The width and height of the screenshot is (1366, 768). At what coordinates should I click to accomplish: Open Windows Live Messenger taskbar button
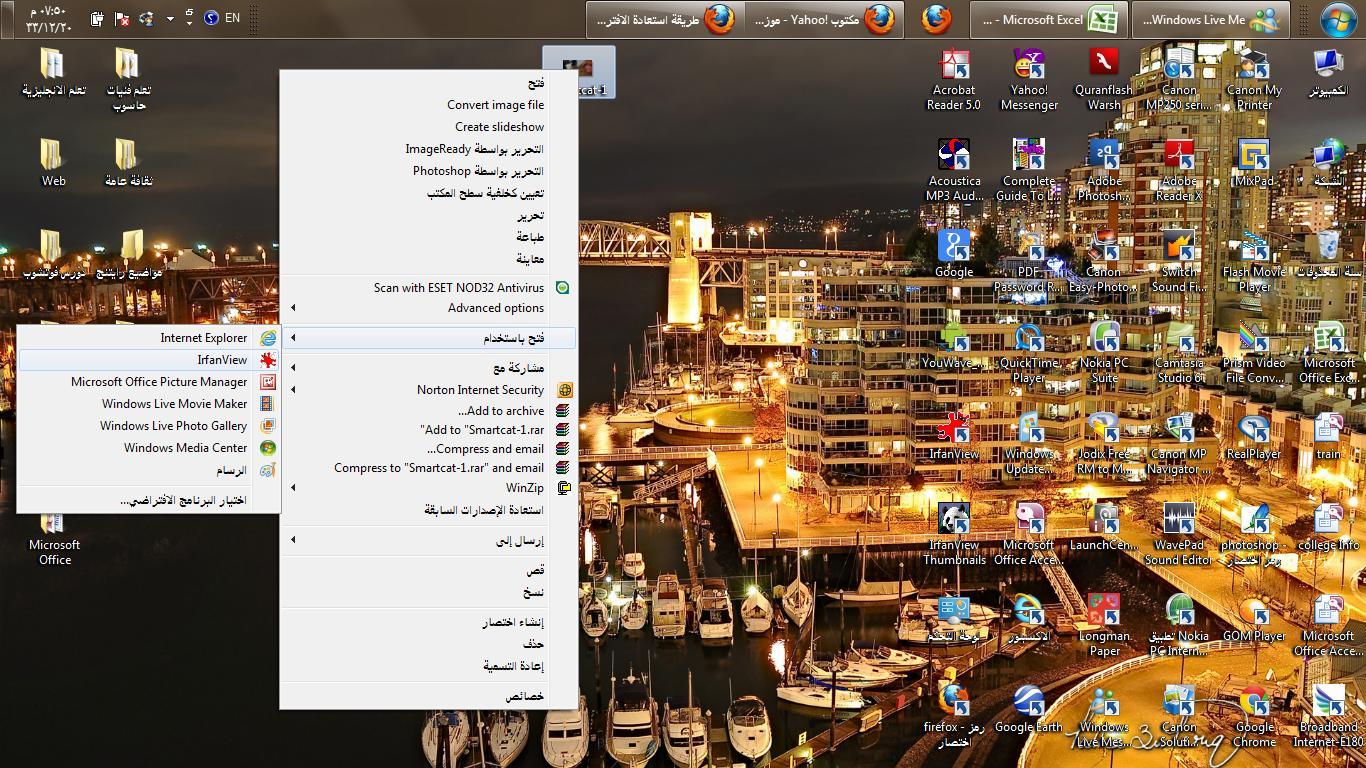tap(1211, 19)
